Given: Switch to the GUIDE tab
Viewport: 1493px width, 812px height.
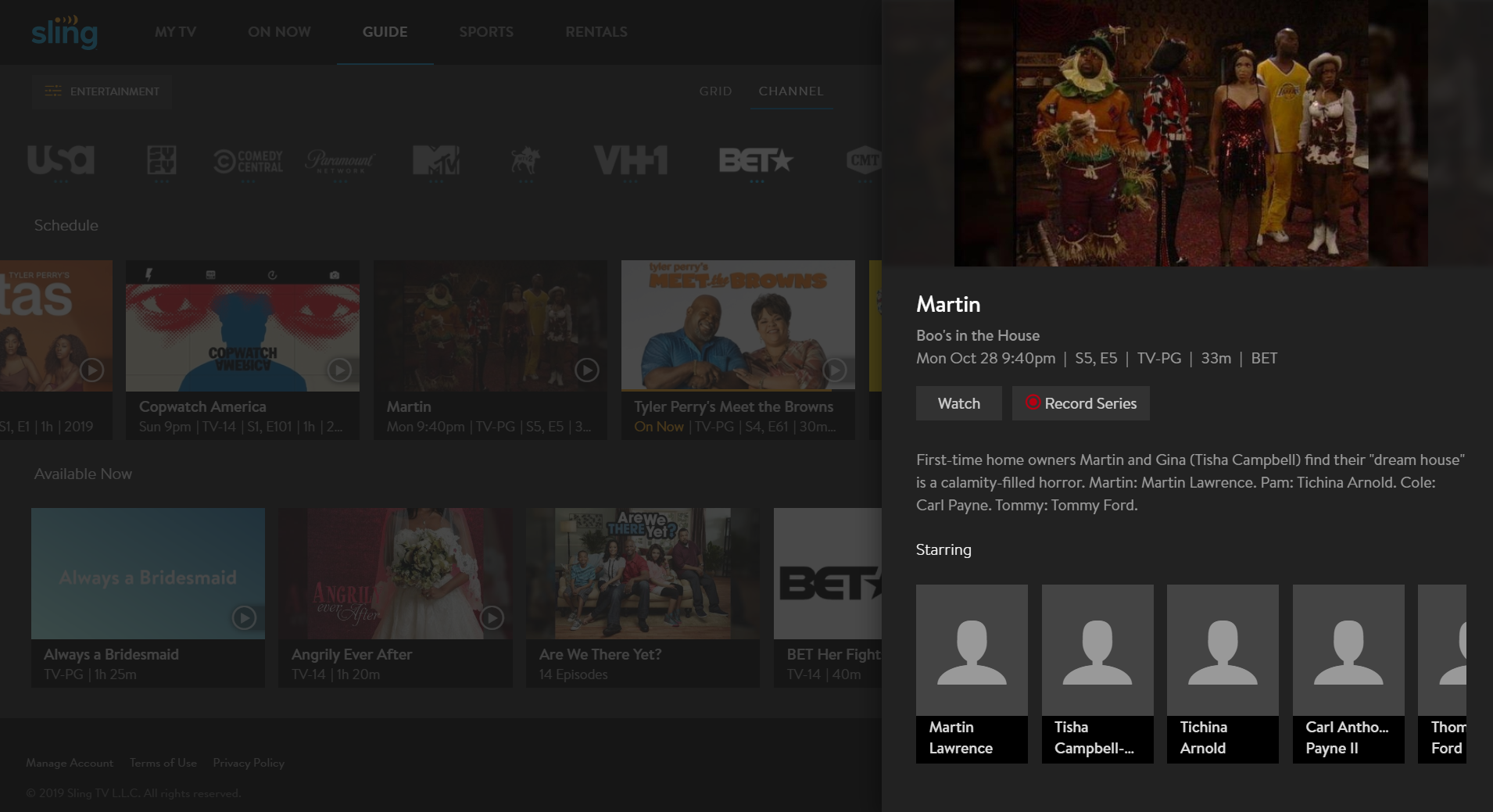Looking at the screenshot, I should pyautogui.click(x=385, y=32).
